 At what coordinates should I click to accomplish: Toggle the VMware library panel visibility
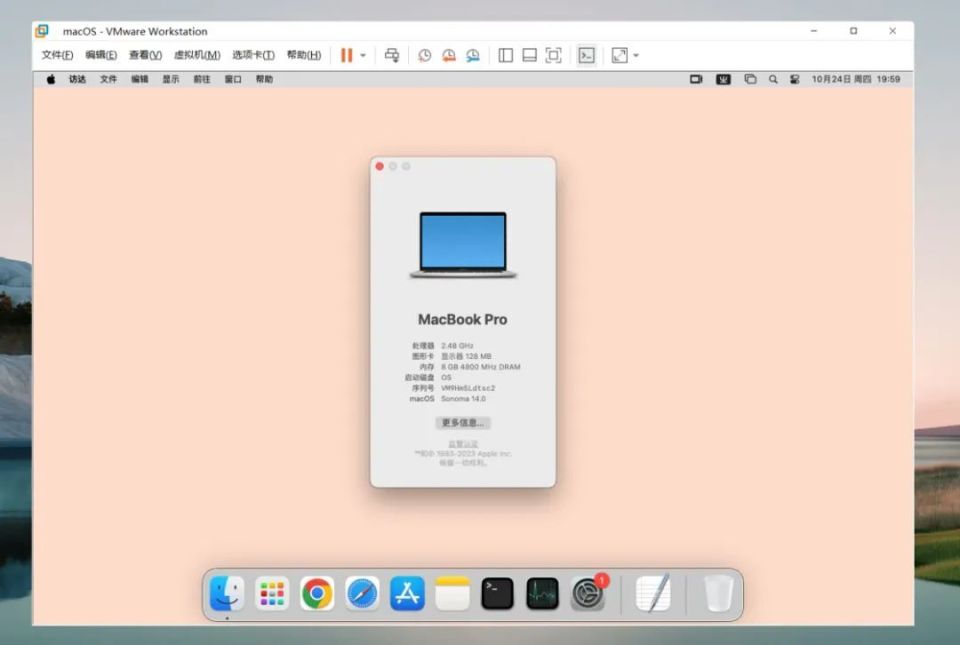click(506, 55)
